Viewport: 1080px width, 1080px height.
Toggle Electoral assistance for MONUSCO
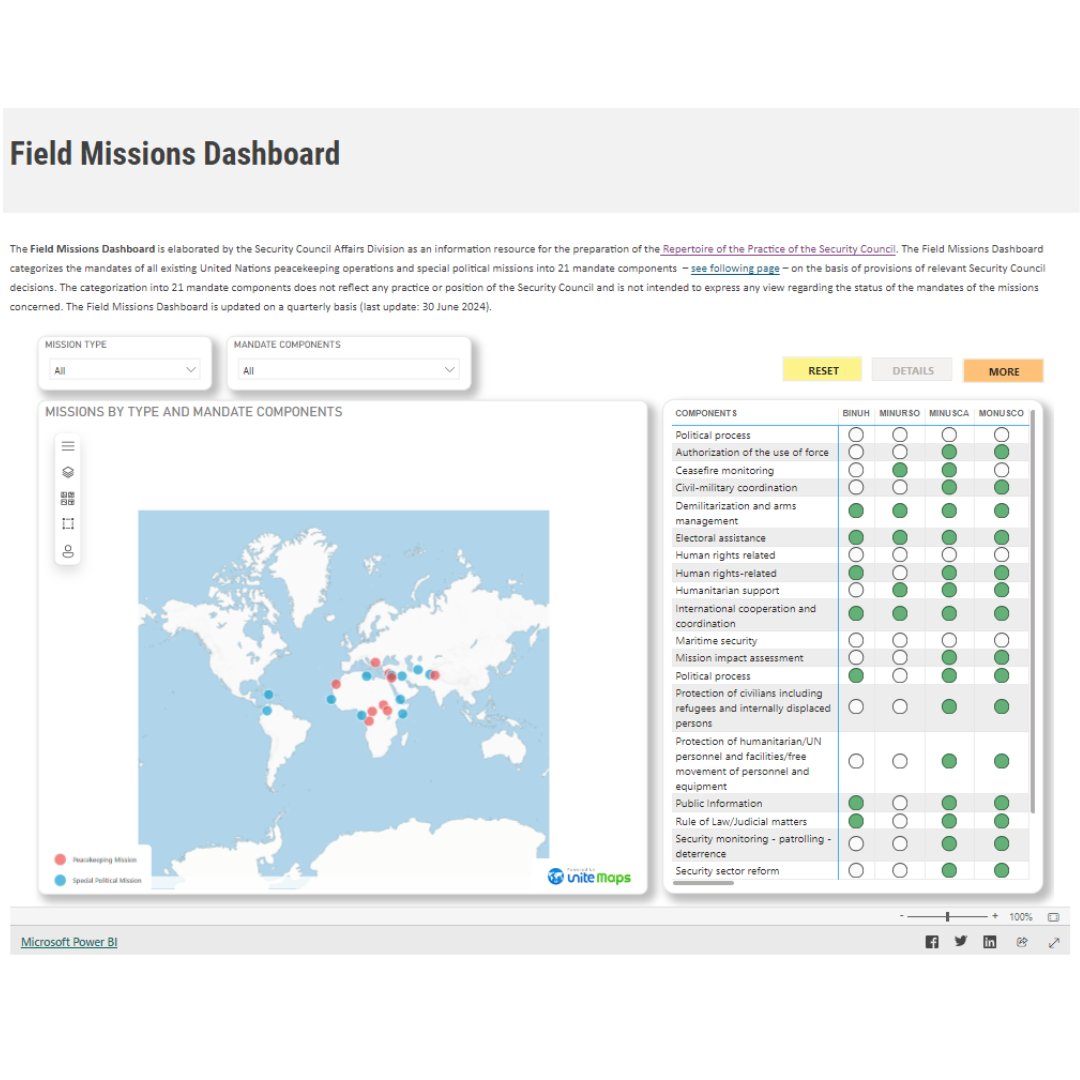pyautogui.click(x=1001, y=537)
